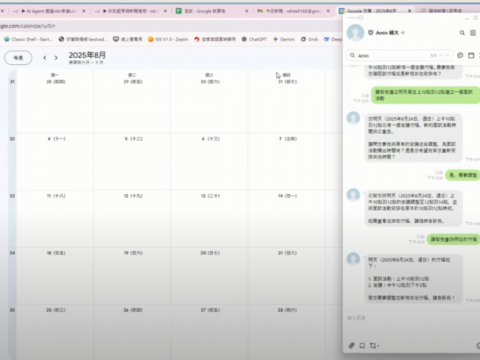480x360 pixels.
Task: Open the ChatGPT bookmark
Action: [254, 39]
